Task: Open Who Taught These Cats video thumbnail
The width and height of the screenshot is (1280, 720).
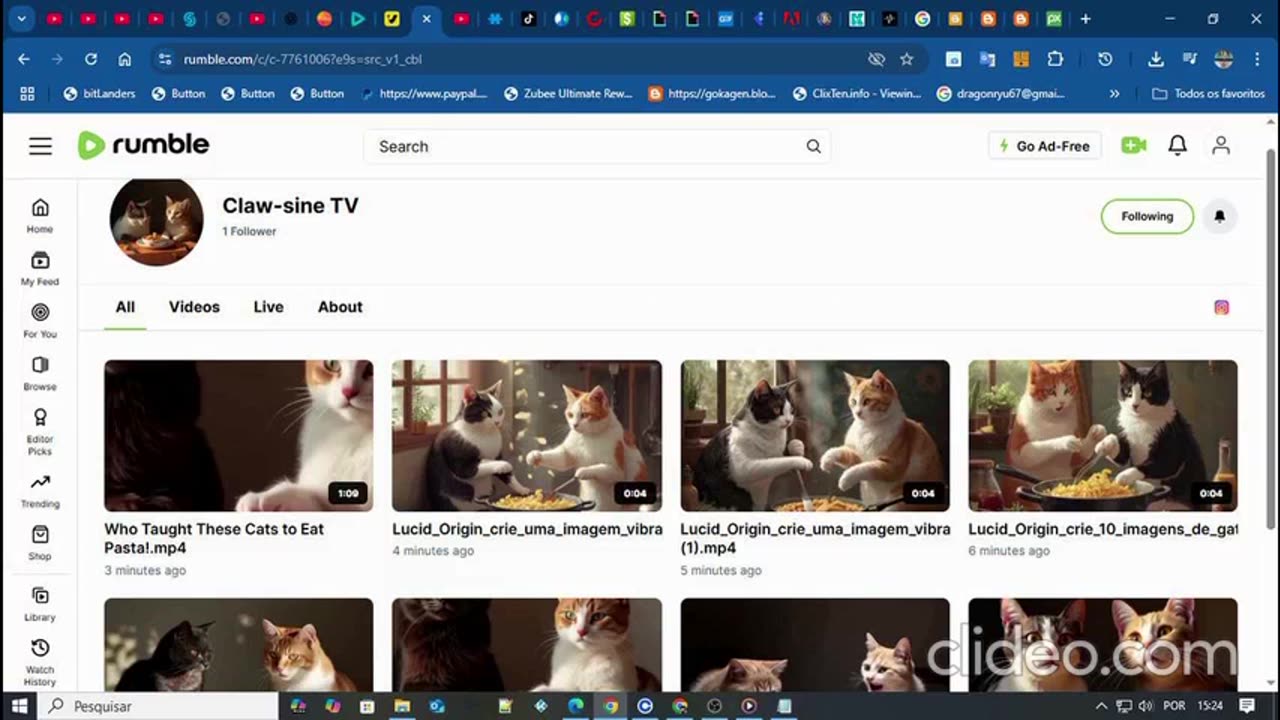Action: 239,436
